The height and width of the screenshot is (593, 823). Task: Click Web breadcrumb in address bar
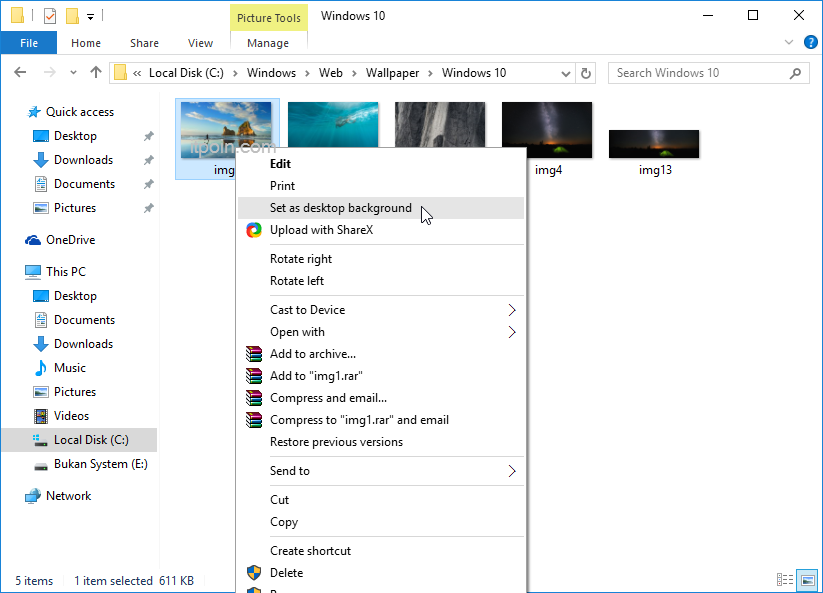331,73
